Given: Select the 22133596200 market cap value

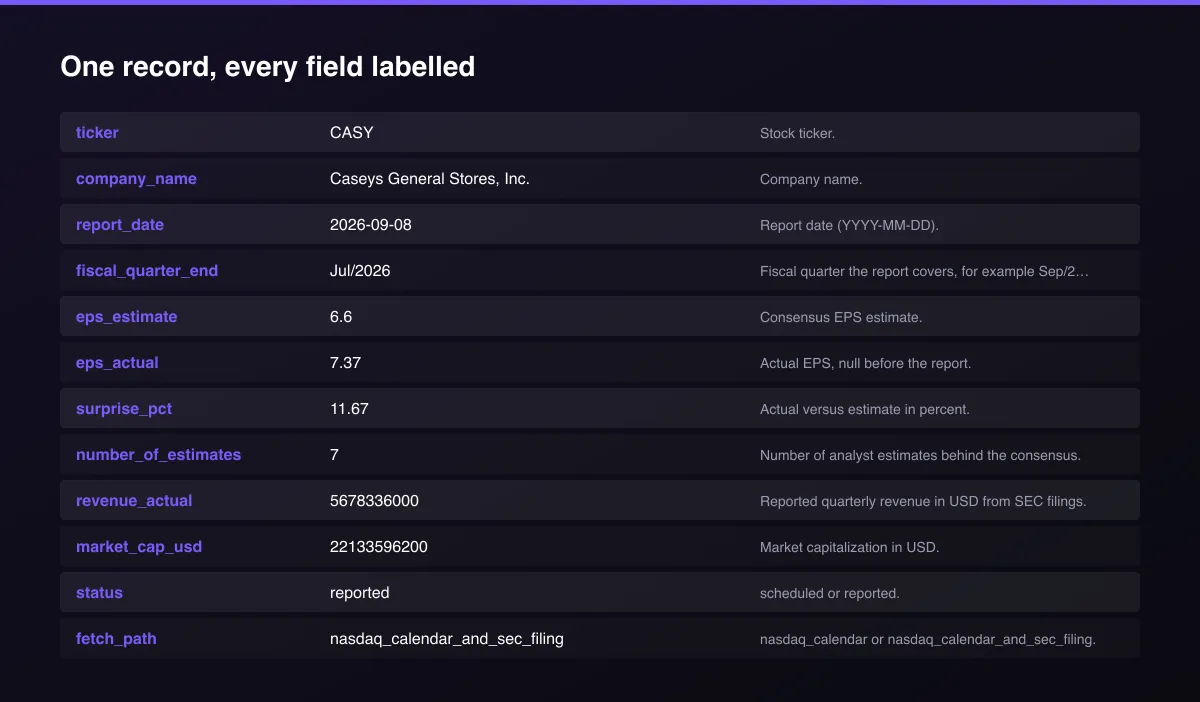Looking at the screenshot, I should (x=379, y=547).
